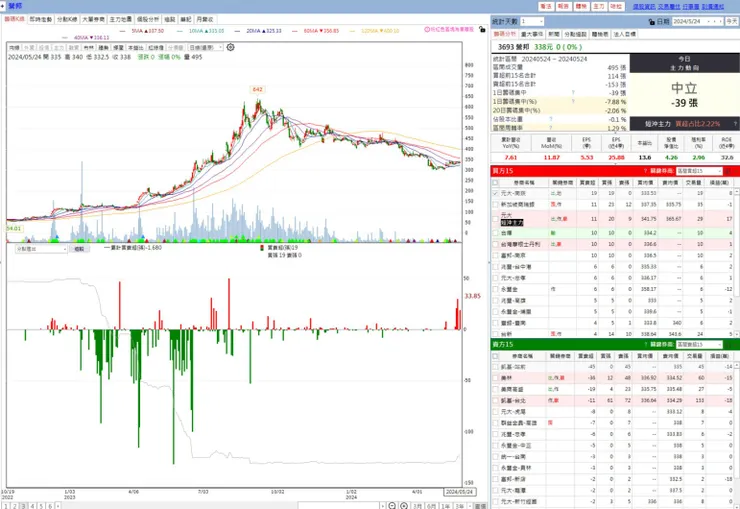Click the 今天 button
This screenshot has height=509, width=740.
point(732,22)
